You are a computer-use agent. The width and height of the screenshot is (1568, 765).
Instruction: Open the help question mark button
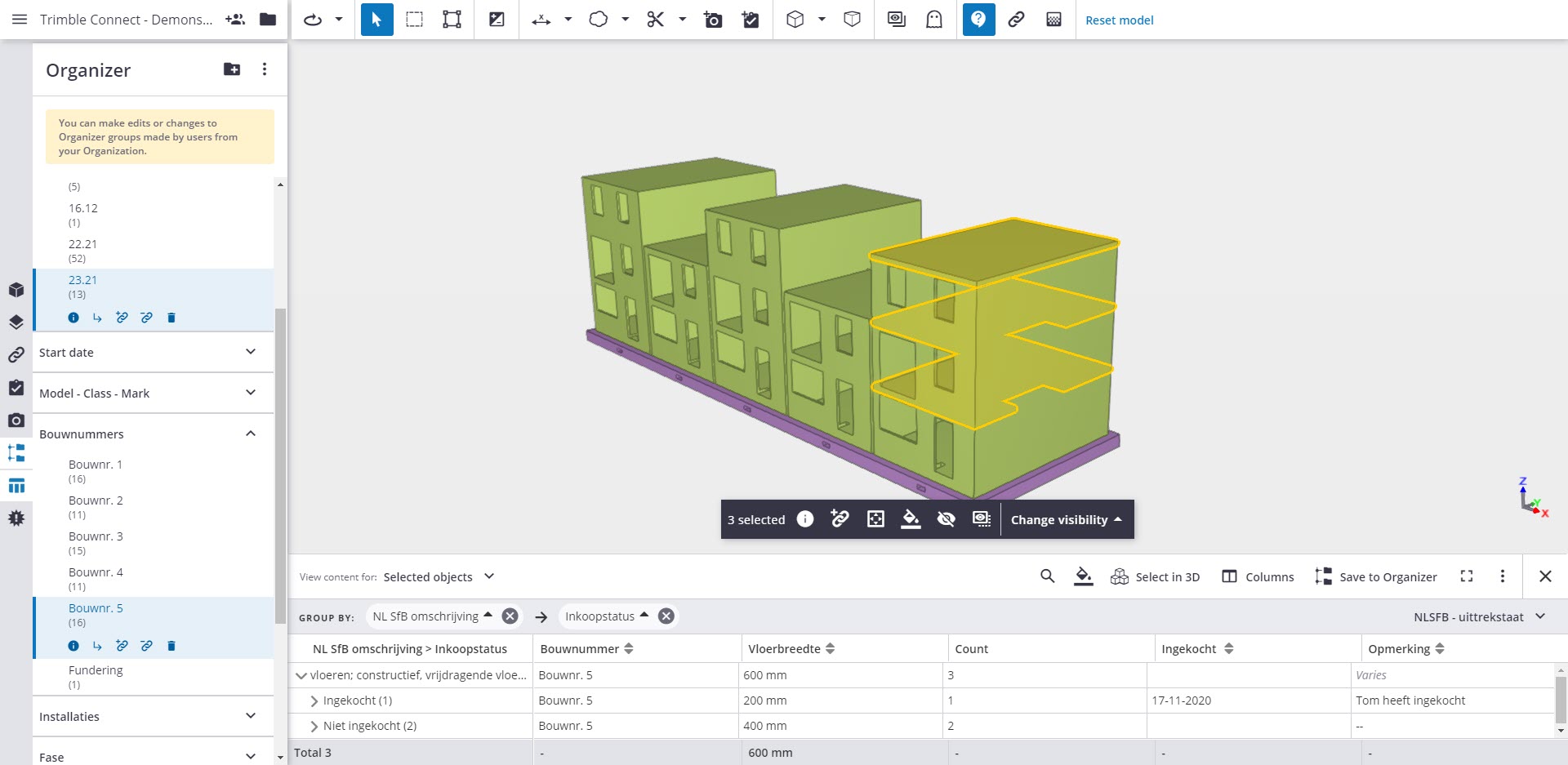tap(978, 20)
